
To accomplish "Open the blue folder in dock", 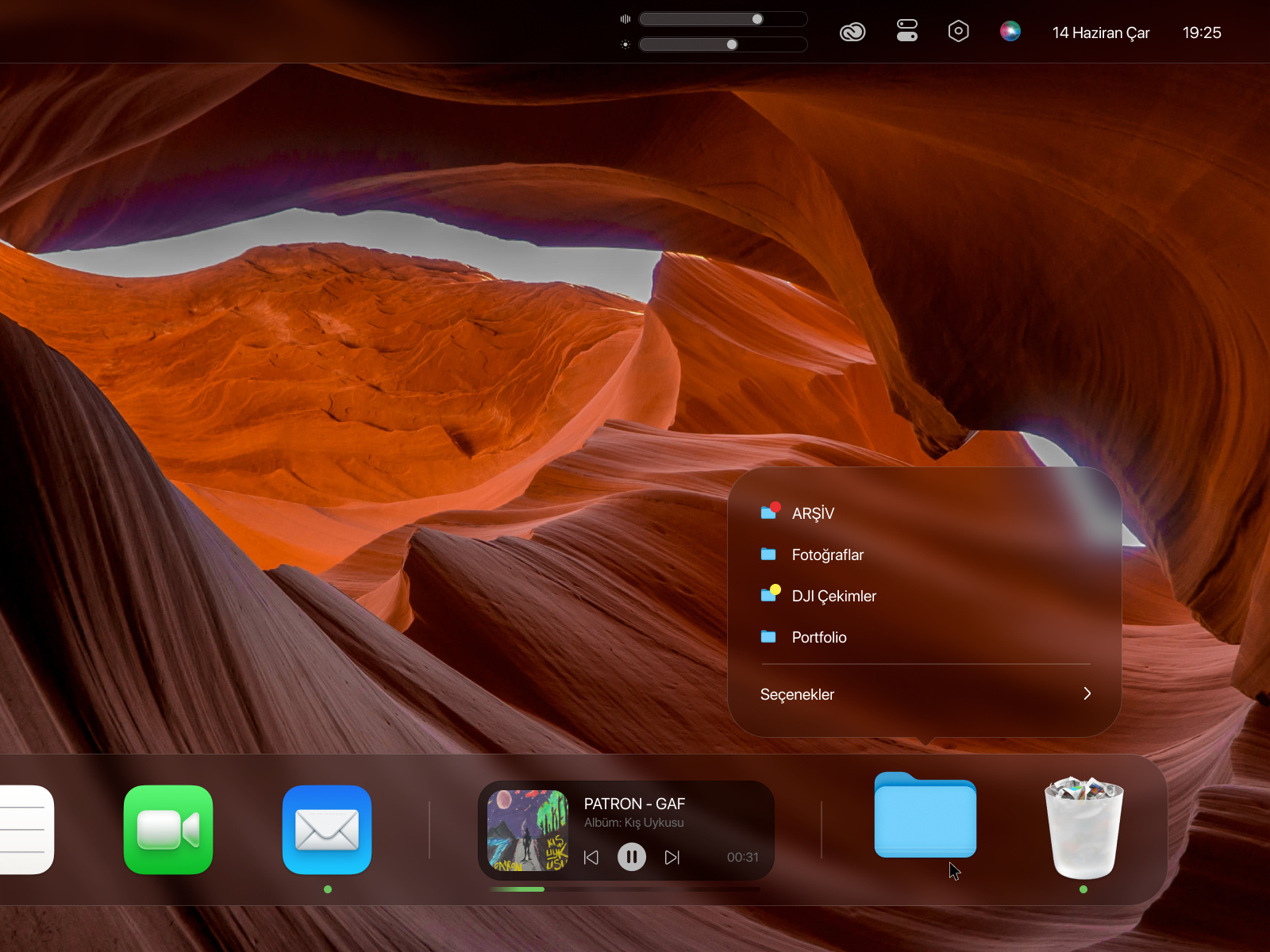I will coord(925,815).
